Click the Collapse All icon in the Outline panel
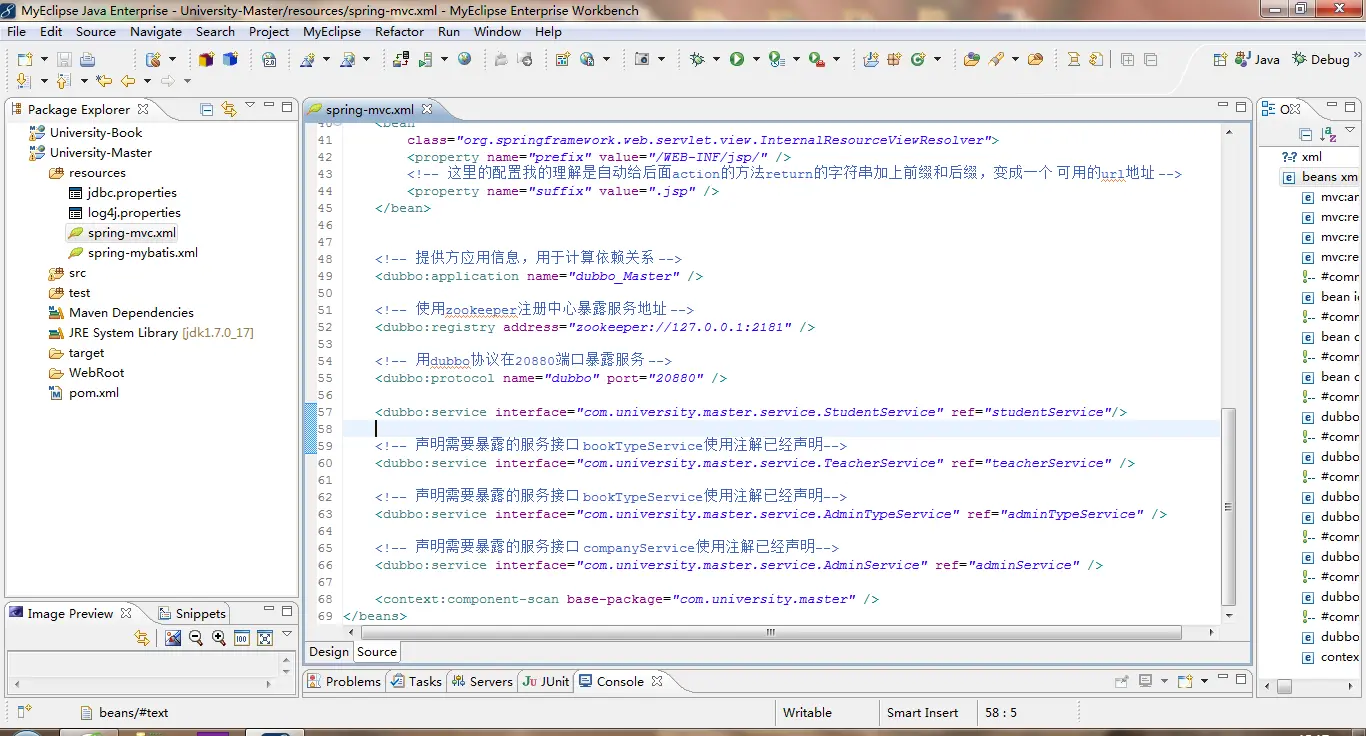The height and width of the screenshot is (736, 1366). pos(1305,134)
